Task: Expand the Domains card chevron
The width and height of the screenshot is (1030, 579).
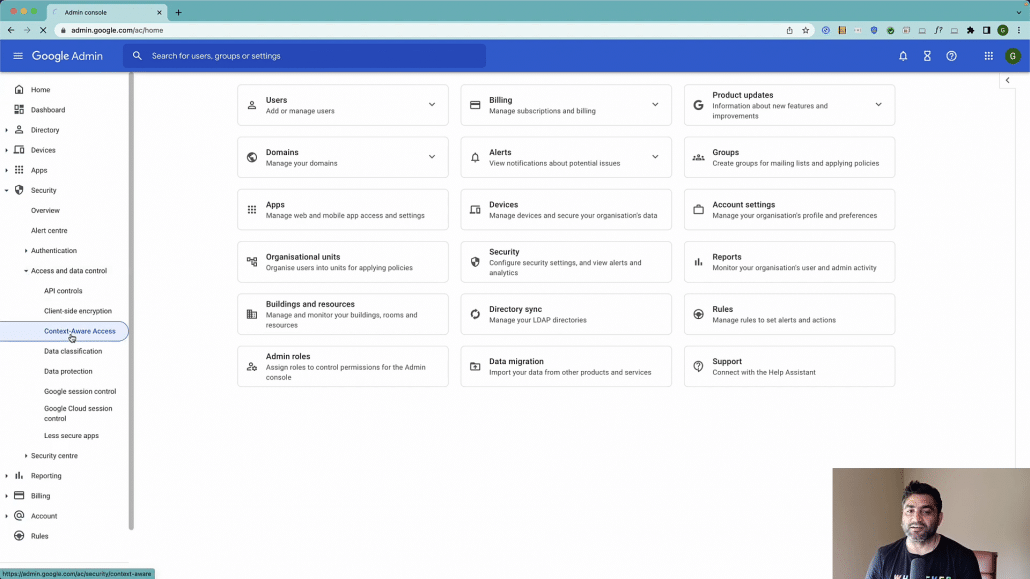Action: tap(432, 157)
